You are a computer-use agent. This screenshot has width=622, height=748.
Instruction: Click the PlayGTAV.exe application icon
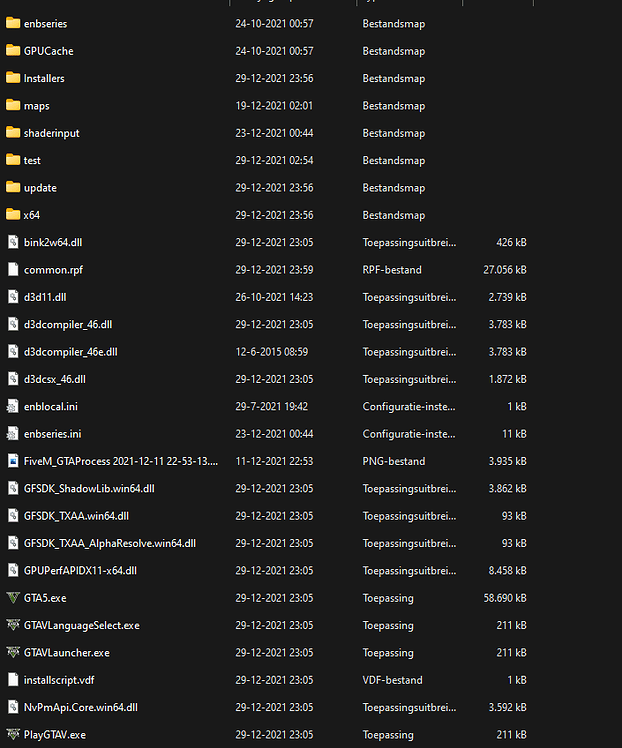[13, 734]
